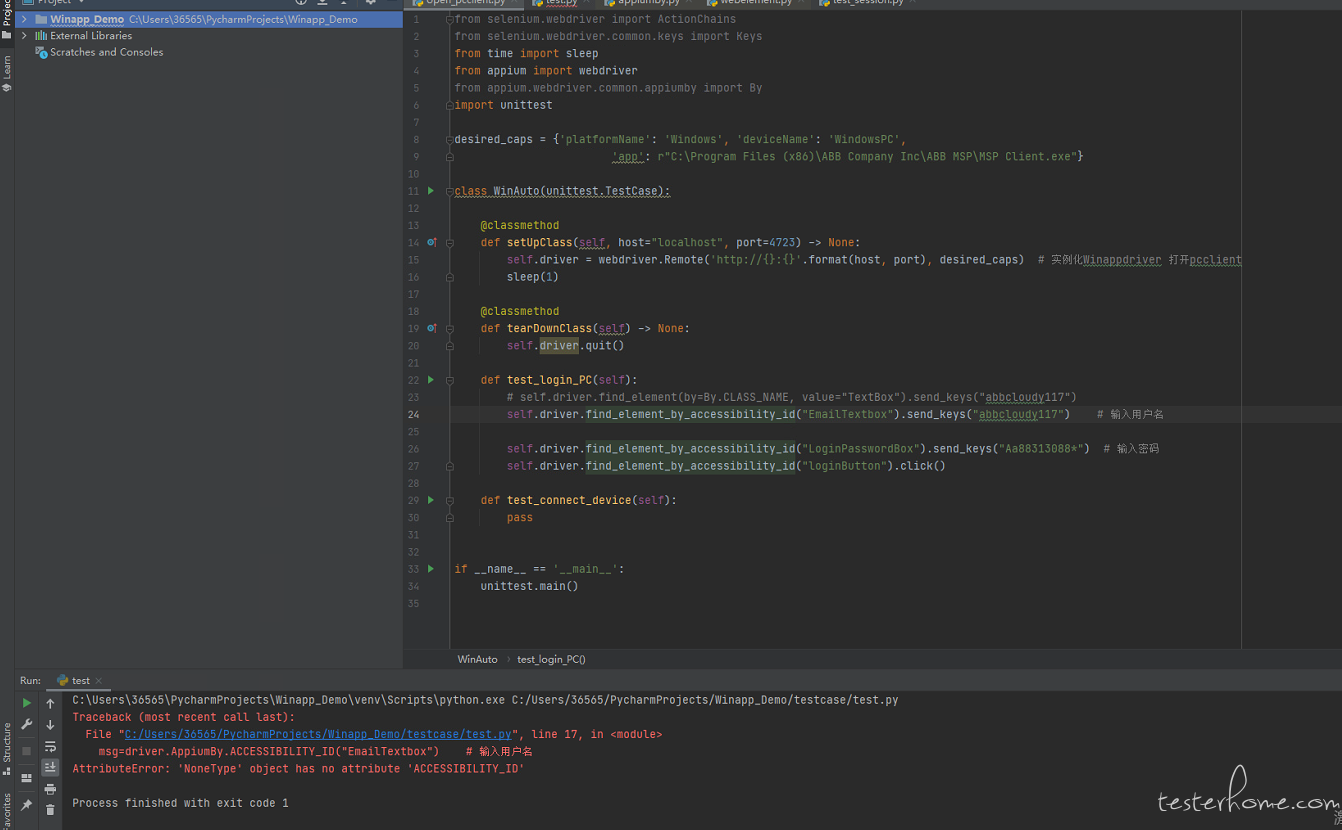Run test_connect_device from line 29 gutter arrow
Image resolution: width=1342 pixels, height=830 pixels.
431,499
